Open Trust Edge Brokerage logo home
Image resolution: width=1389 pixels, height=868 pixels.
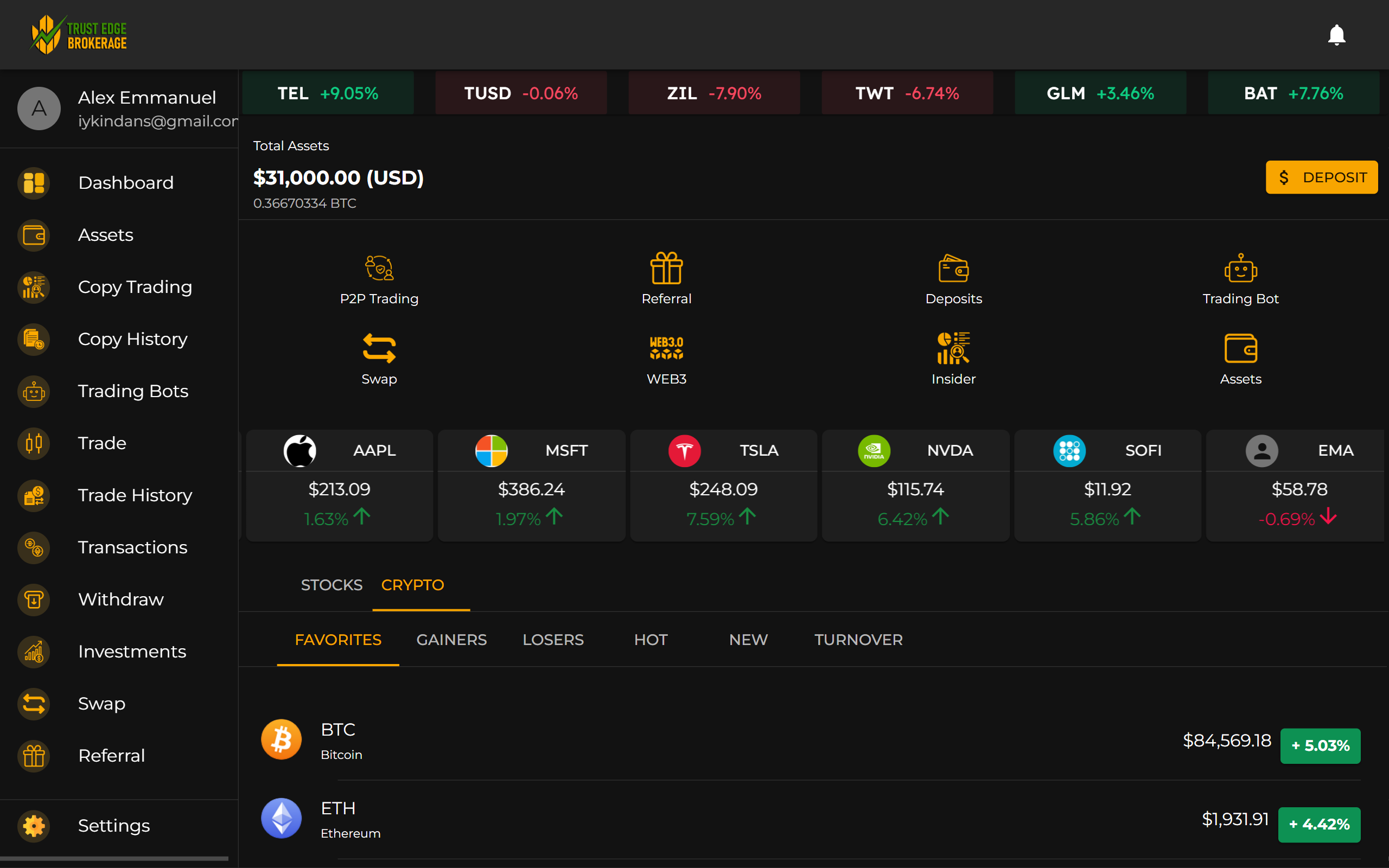(x=79, y=35)
